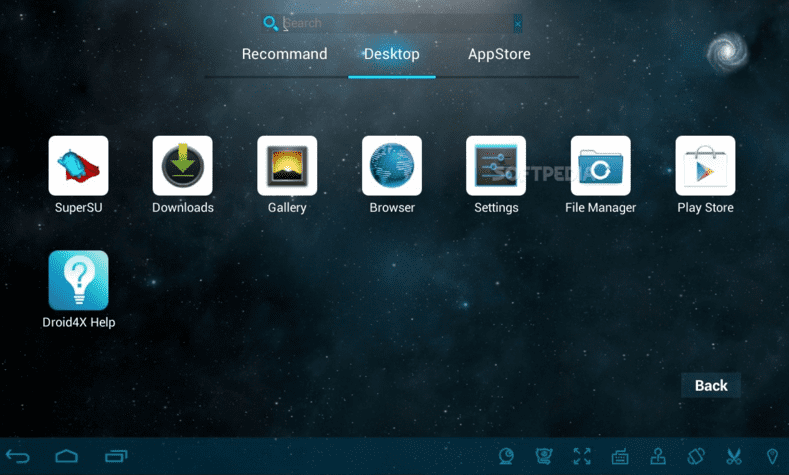
Task: Launch the Browser app
Action: pyautogui.click(x=391, y=166)
